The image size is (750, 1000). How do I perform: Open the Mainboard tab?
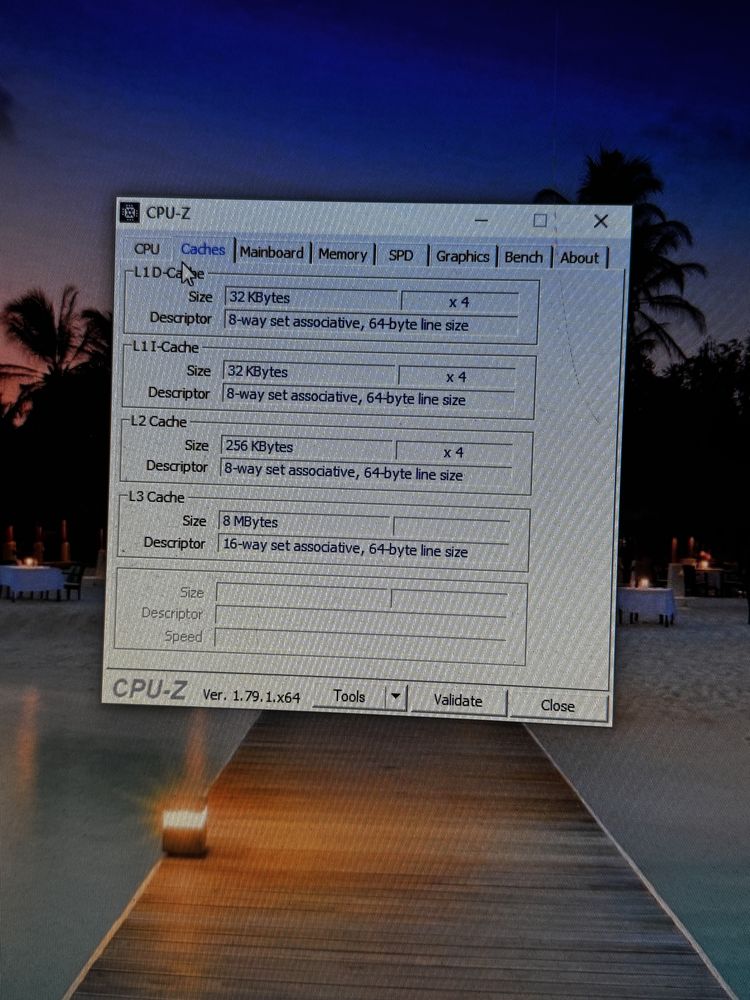click(x=272, y=253)
